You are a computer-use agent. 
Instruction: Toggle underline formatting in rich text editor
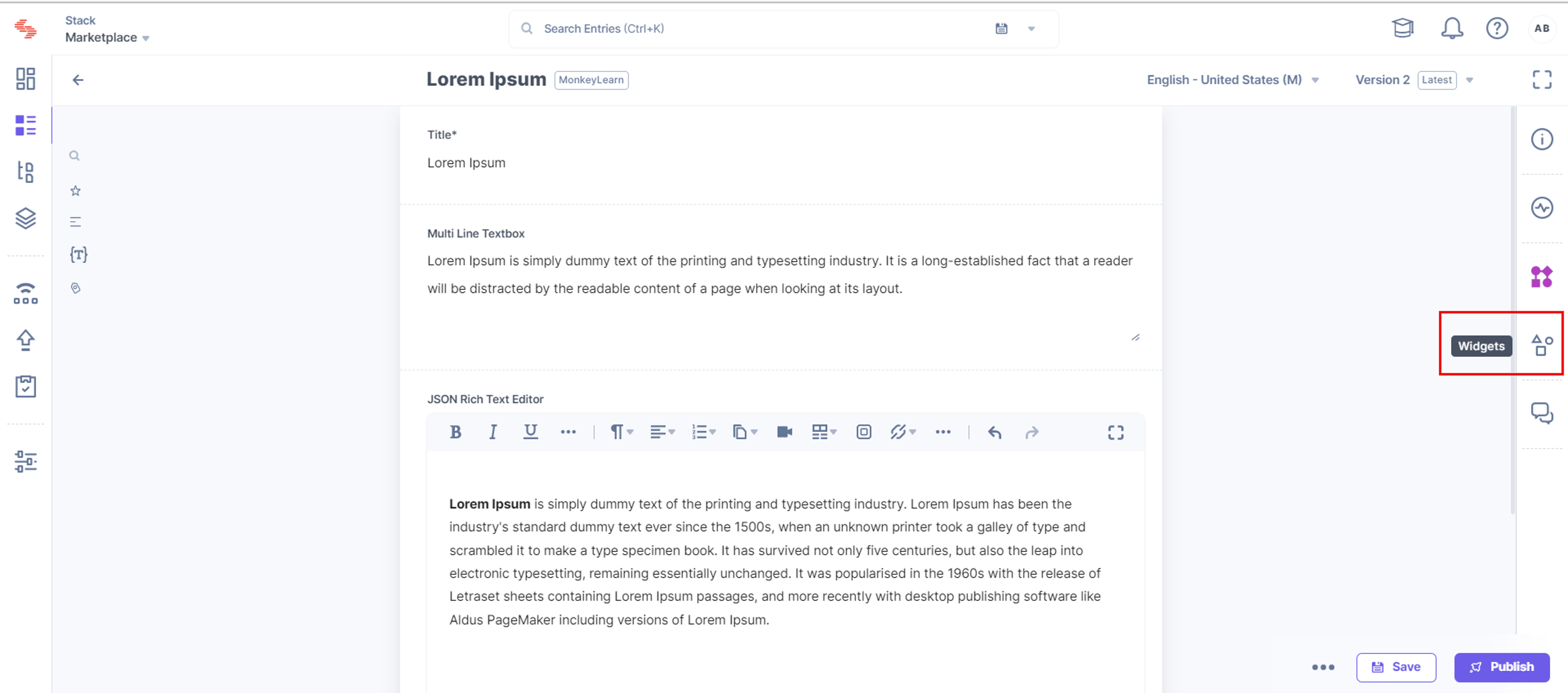530,432
